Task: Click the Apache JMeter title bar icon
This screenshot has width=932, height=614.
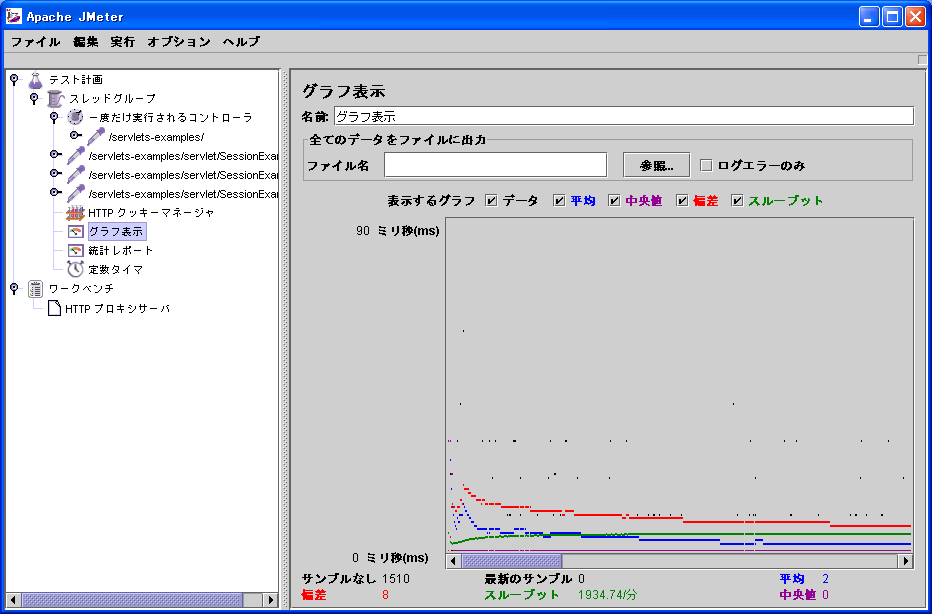Action: (x=13, y=16)
